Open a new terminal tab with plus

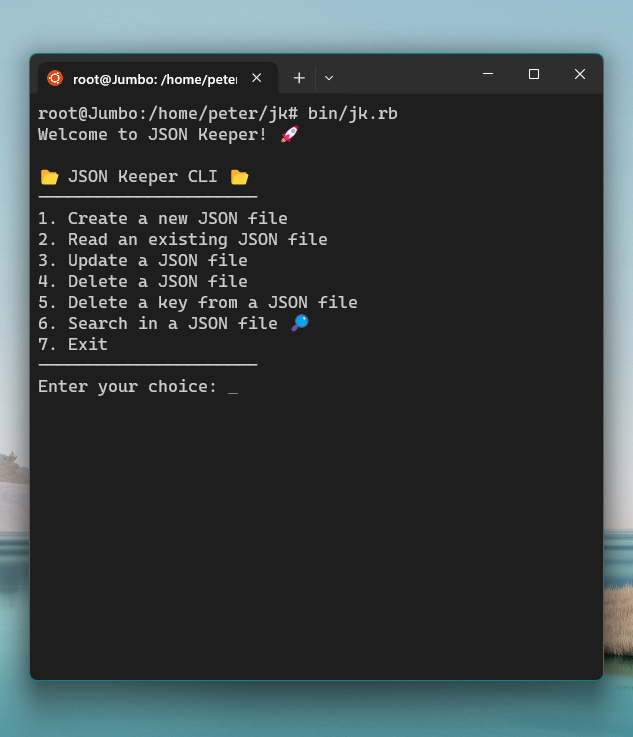[298, 77]
